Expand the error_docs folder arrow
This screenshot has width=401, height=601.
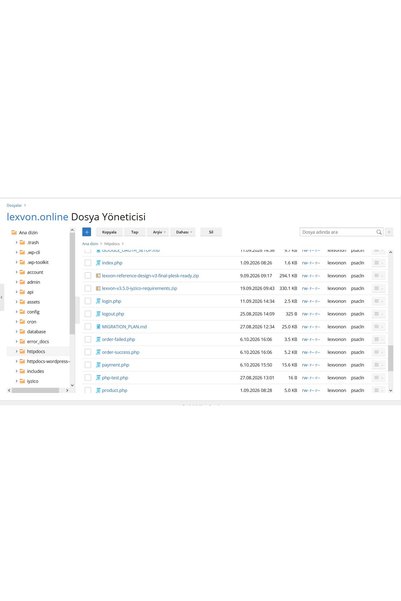[16, 342]
